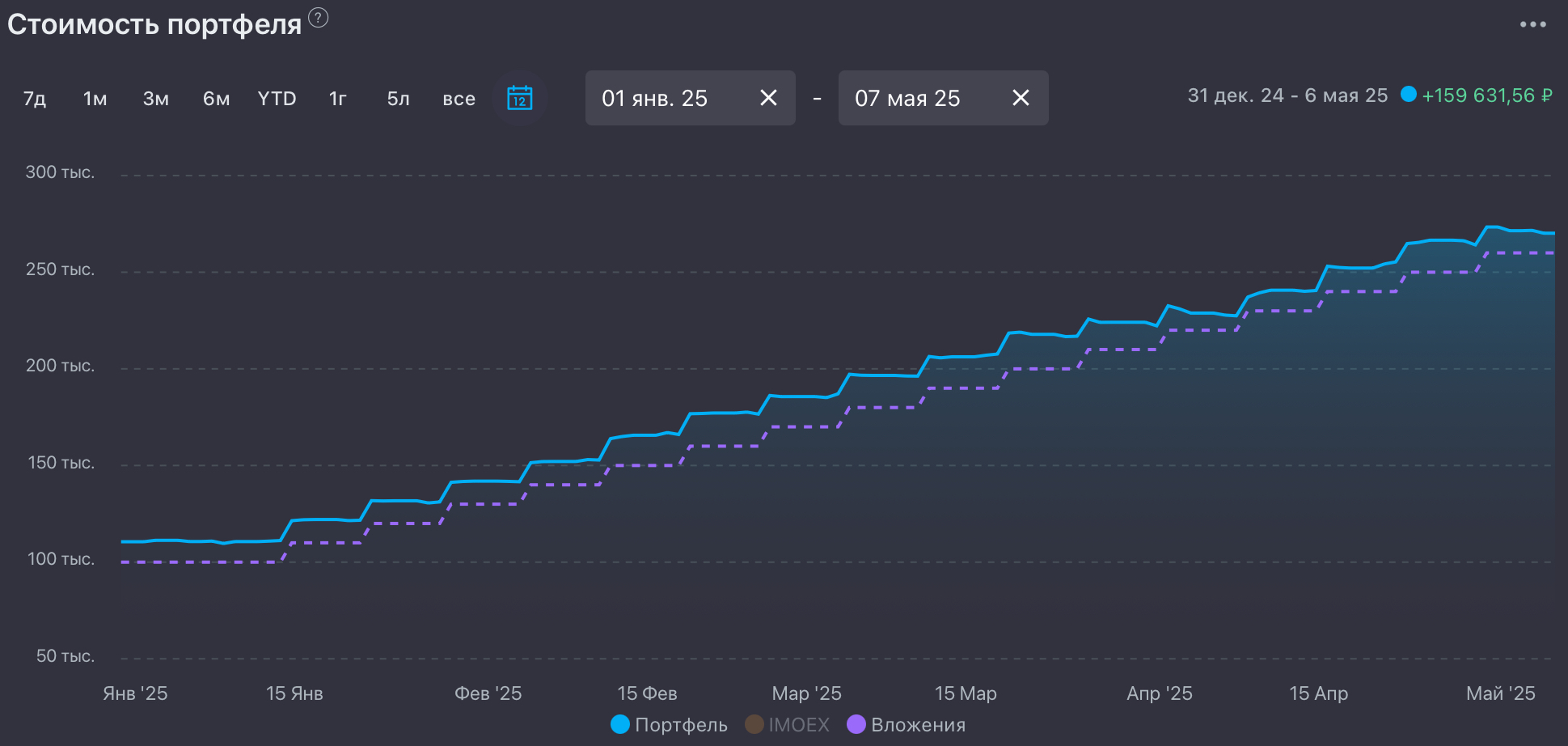Toggle the Портфель series in legend
This screenshot has height=746, width=1568.
670,724
